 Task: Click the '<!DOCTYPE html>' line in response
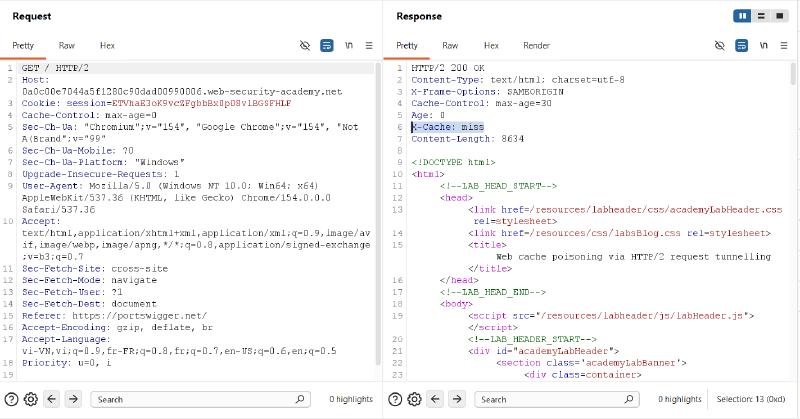click(454, 162)
